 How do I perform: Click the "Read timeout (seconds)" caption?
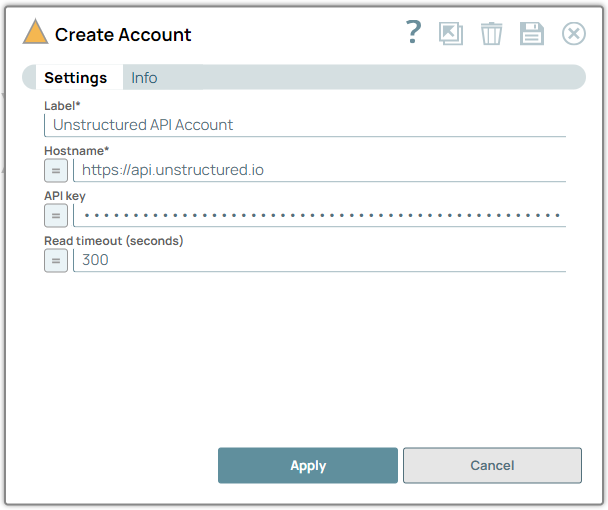pos(114,241)
